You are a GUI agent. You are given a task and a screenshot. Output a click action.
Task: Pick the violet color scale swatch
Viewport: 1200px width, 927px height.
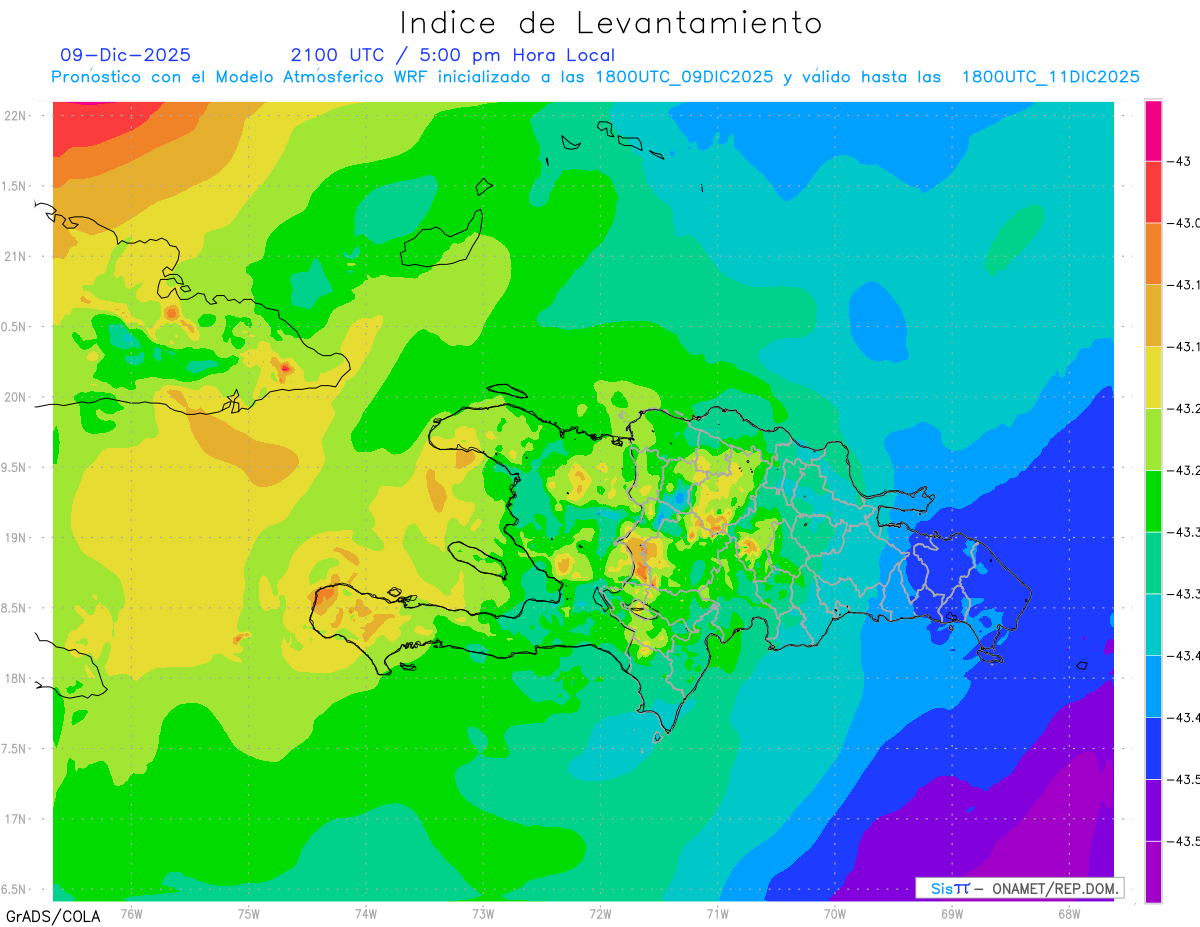coord(1153,810)
